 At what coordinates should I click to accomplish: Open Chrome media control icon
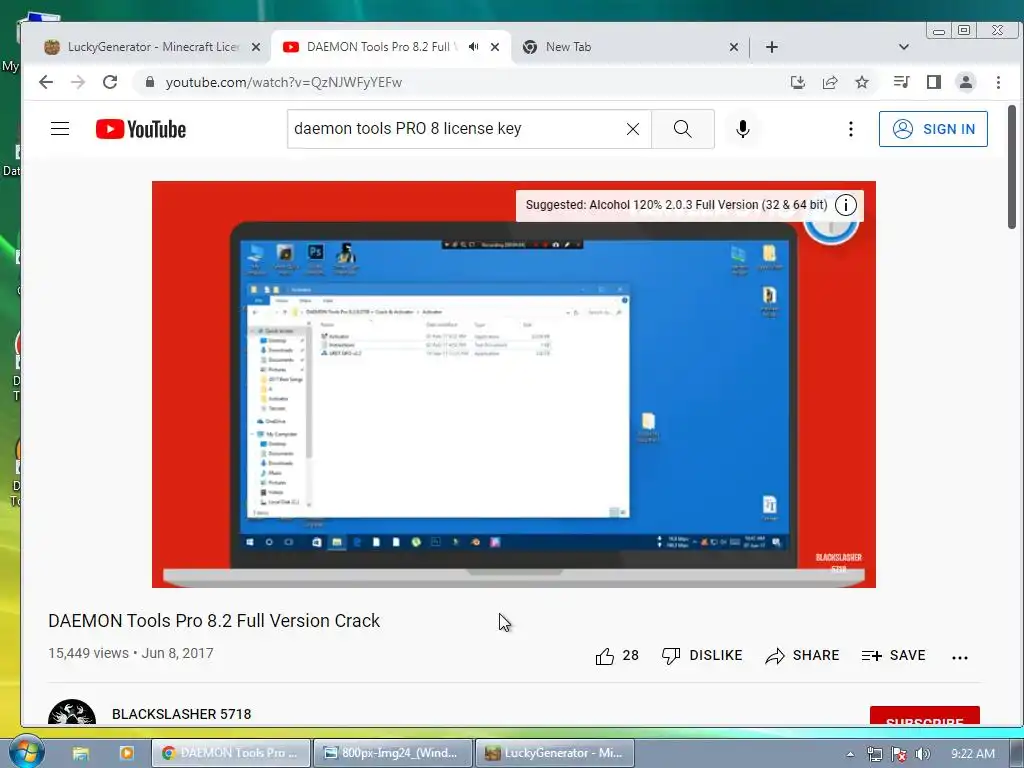point(901,82)
